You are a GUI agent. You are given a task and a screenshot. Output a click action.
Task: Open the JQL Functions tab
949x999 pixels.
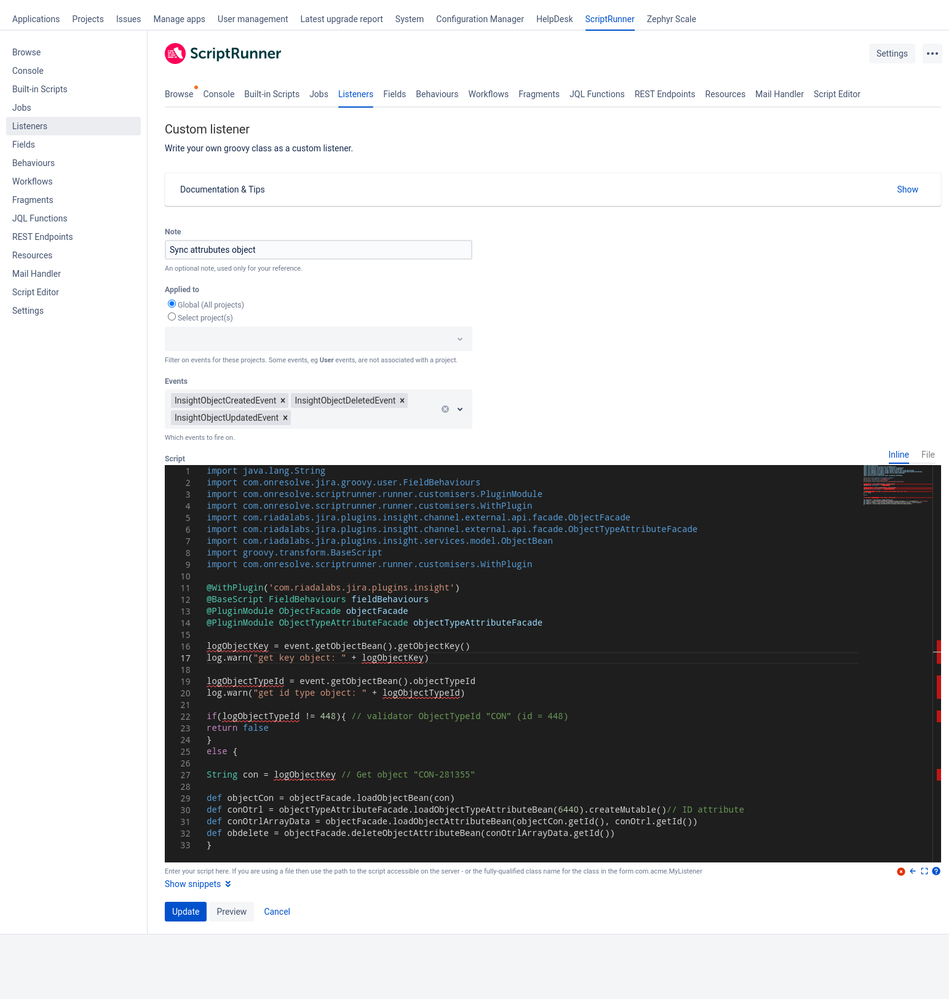pos(597,94)
